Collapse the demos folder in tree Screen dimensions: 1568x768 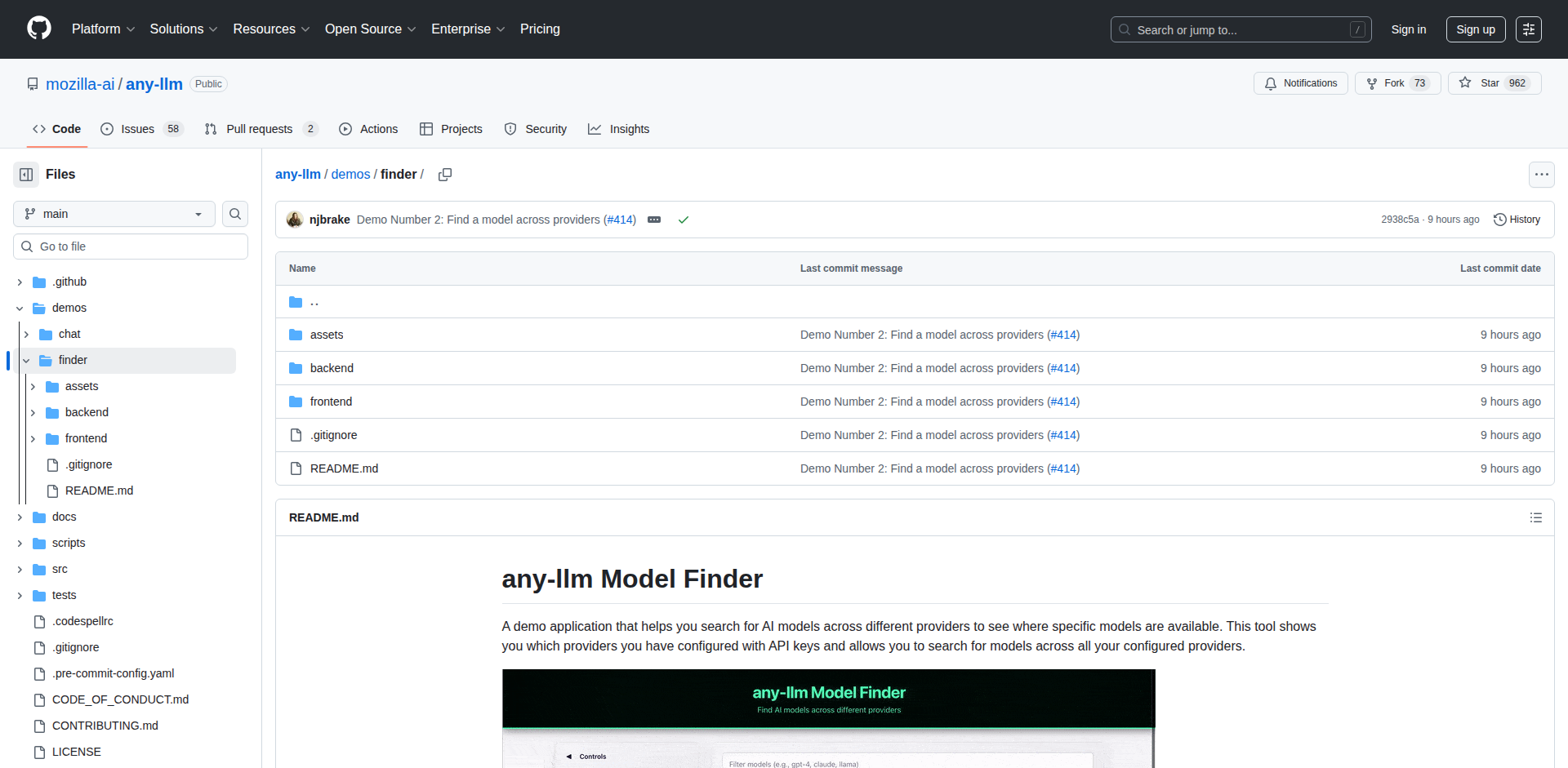[x=20, y=308]
